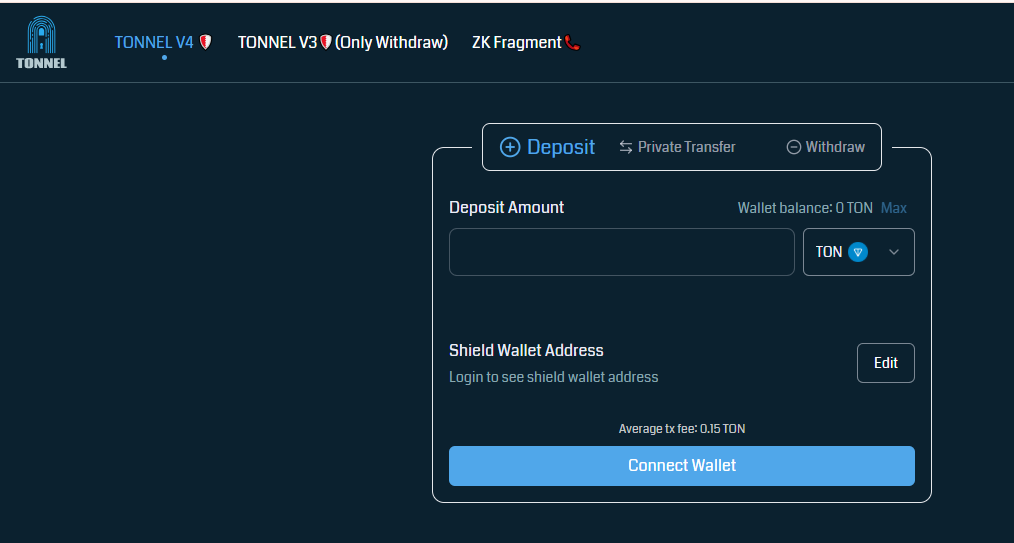This screenshot has height=543, width=1014.
Task: Click the red phone icon after ZK Fragment
Action: point(572,43)
